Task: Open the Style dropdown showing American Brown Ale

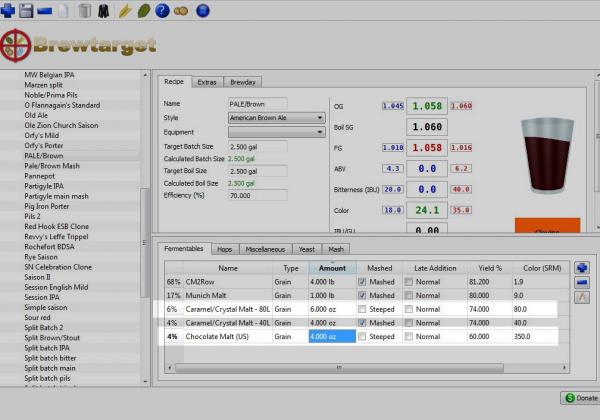Action: point(276,117)
